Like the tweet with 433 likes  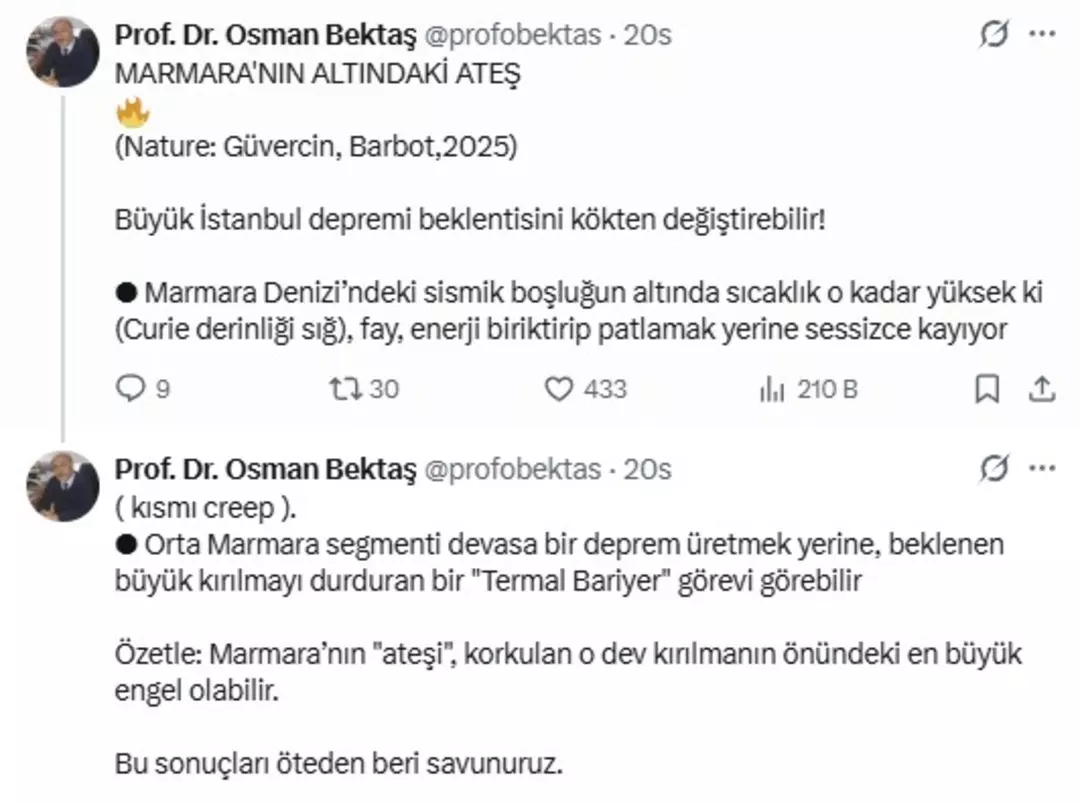(558, 389)
